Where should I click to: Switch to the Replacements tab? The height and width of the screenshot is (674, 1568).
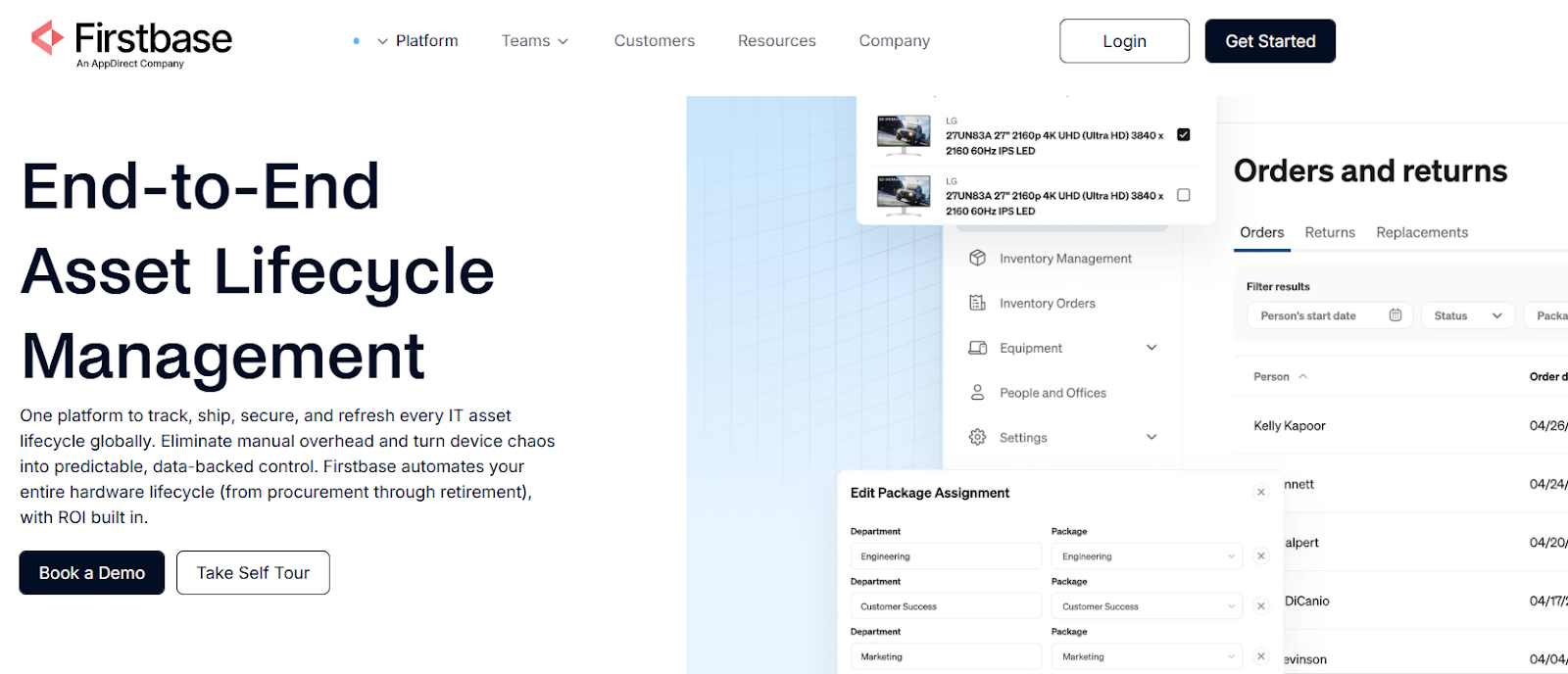tap(1422, 232)
